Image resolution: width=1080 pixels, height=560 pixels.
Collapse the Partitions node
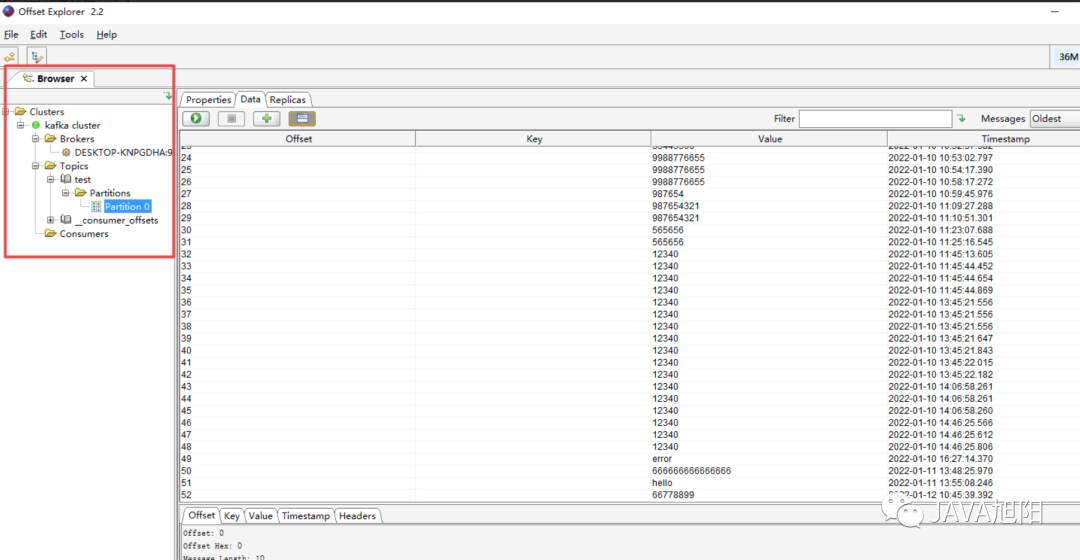coord(66,193)
